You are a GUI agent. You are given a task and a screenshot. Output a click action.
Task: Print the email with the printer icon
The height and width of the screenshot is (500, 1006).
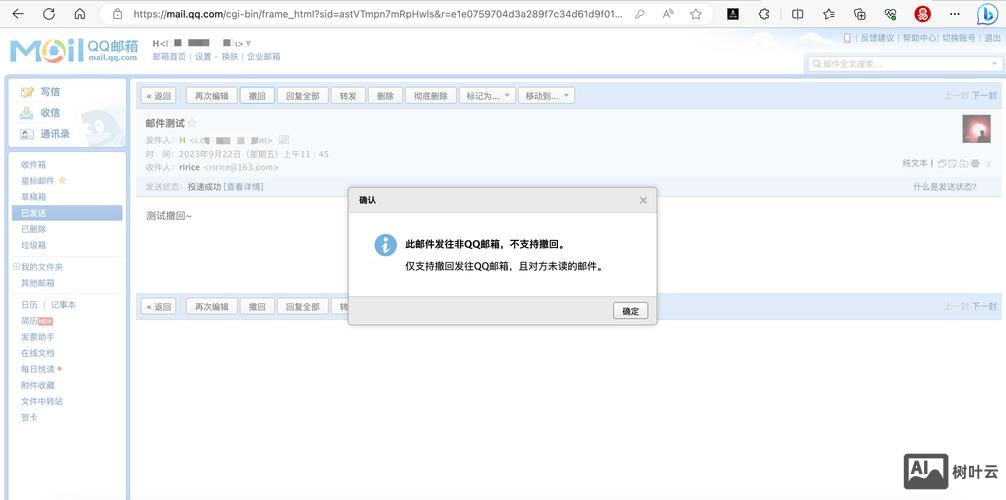pyautogui.click(x=975, y=164)
